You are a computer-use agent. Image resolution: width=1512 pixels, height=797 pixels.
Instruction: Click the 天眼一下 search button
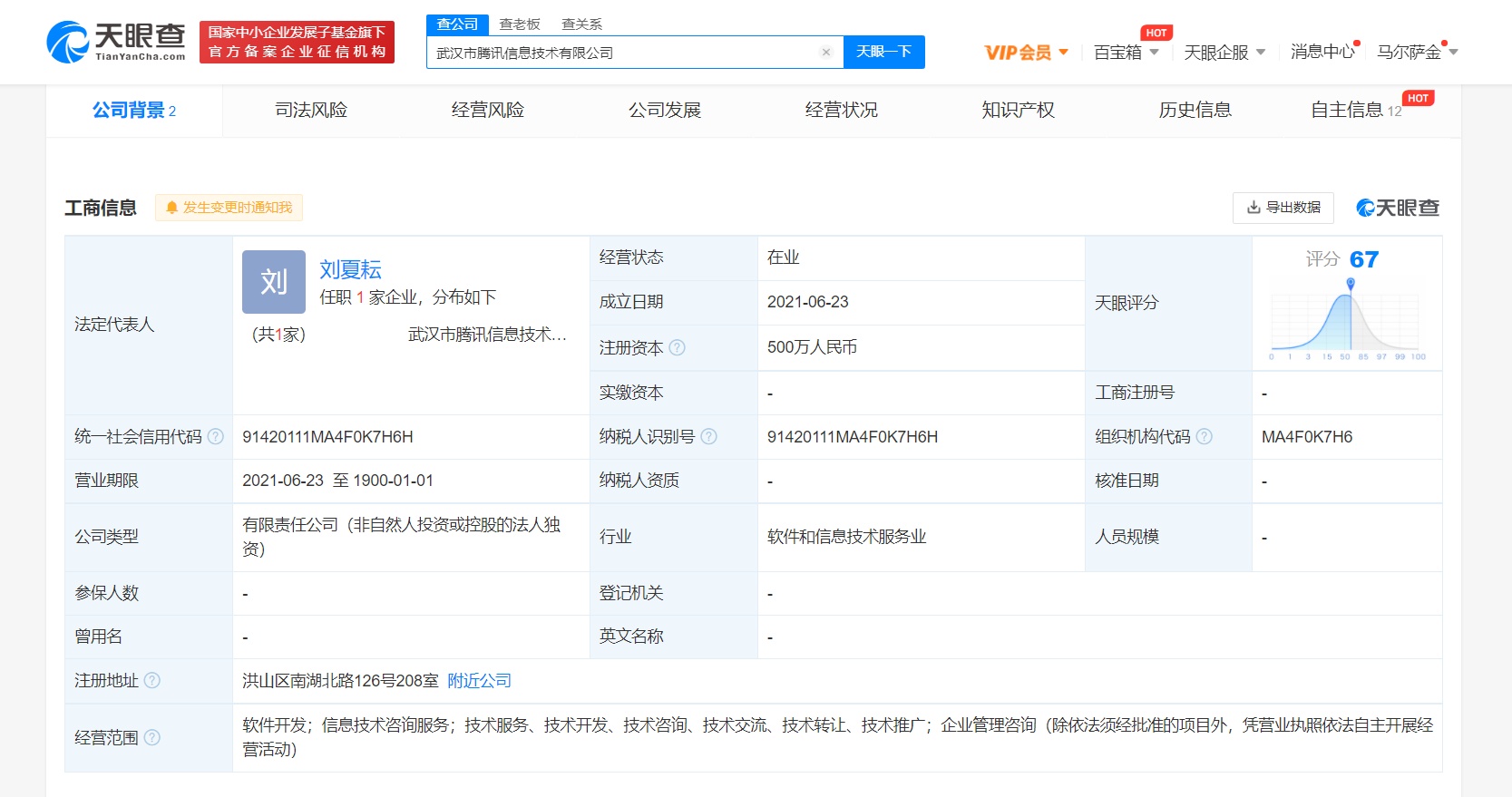click(883, 52)
